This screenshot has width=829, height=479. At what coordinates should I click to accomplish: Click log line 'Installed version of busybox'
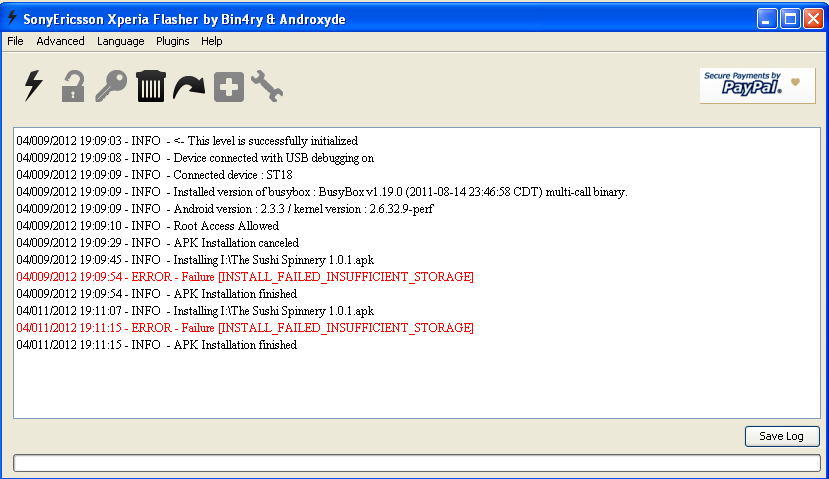coord(322,192)
